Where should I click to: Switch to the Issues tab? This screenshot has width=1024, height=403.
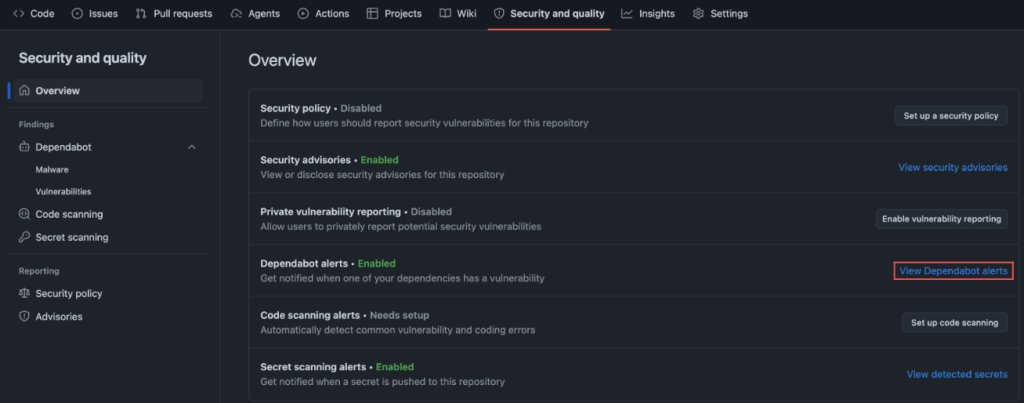(x=95, y=13)
